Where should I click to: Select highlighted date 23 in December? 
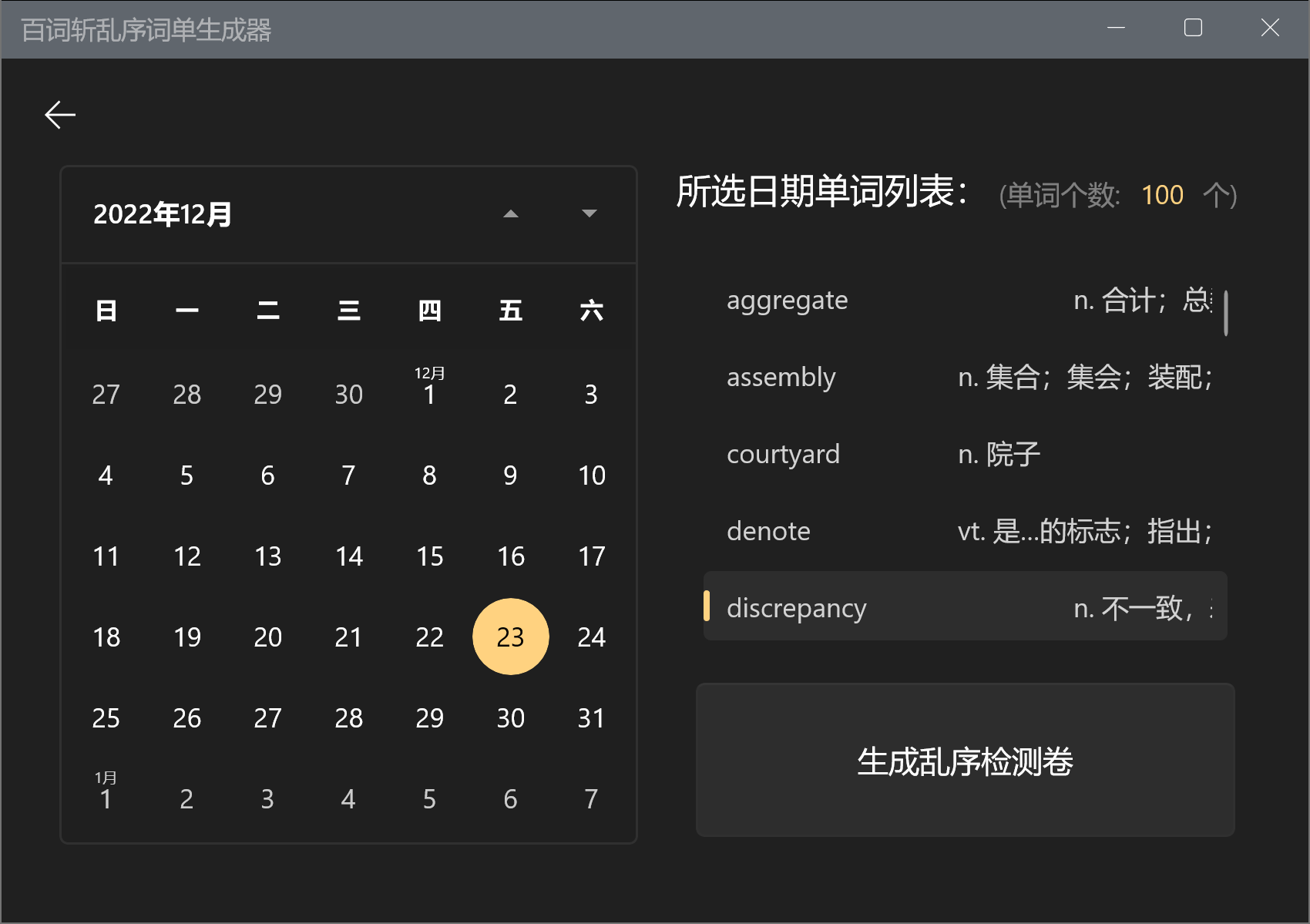point(510,637)
